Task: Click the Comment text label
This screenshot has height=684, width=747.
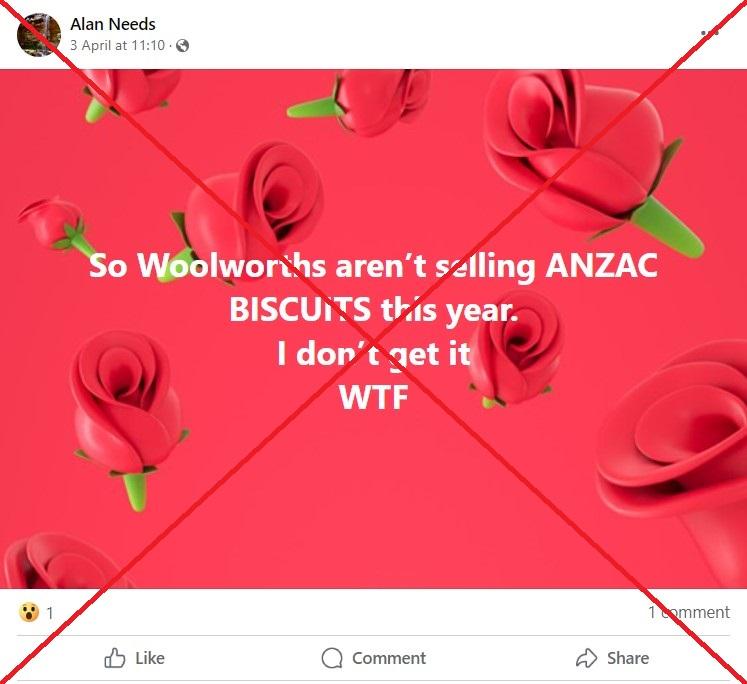Action: coord(389,658)
